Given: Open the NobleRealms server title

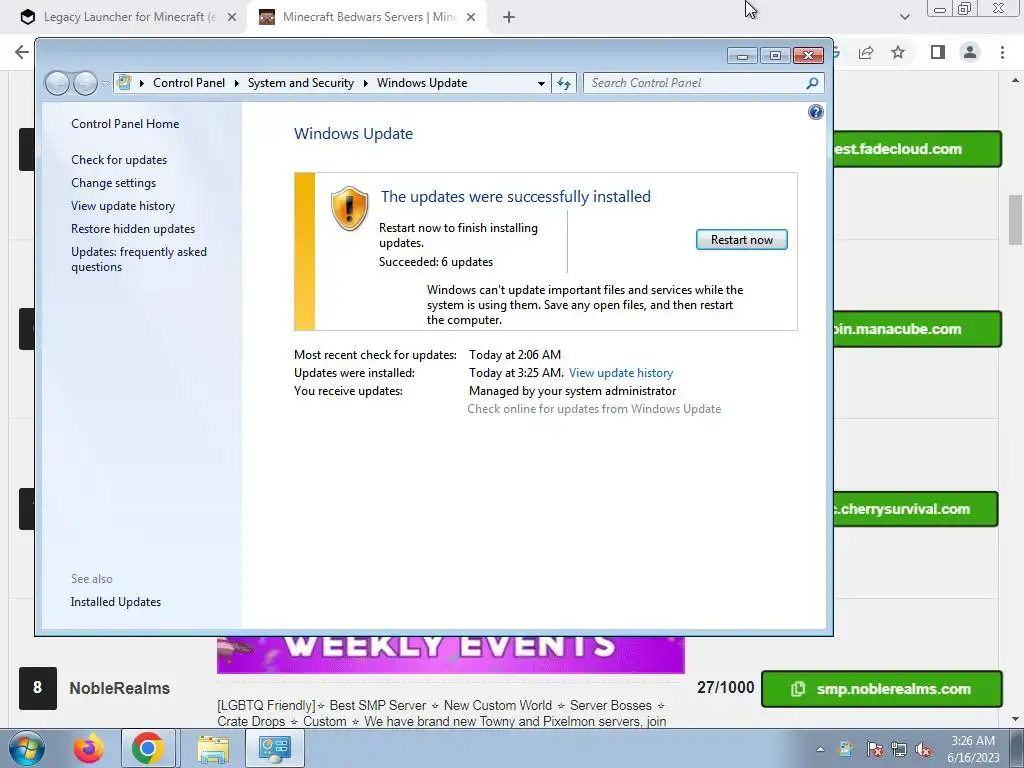Looking at the screenshot, I should tap(120, 688).
